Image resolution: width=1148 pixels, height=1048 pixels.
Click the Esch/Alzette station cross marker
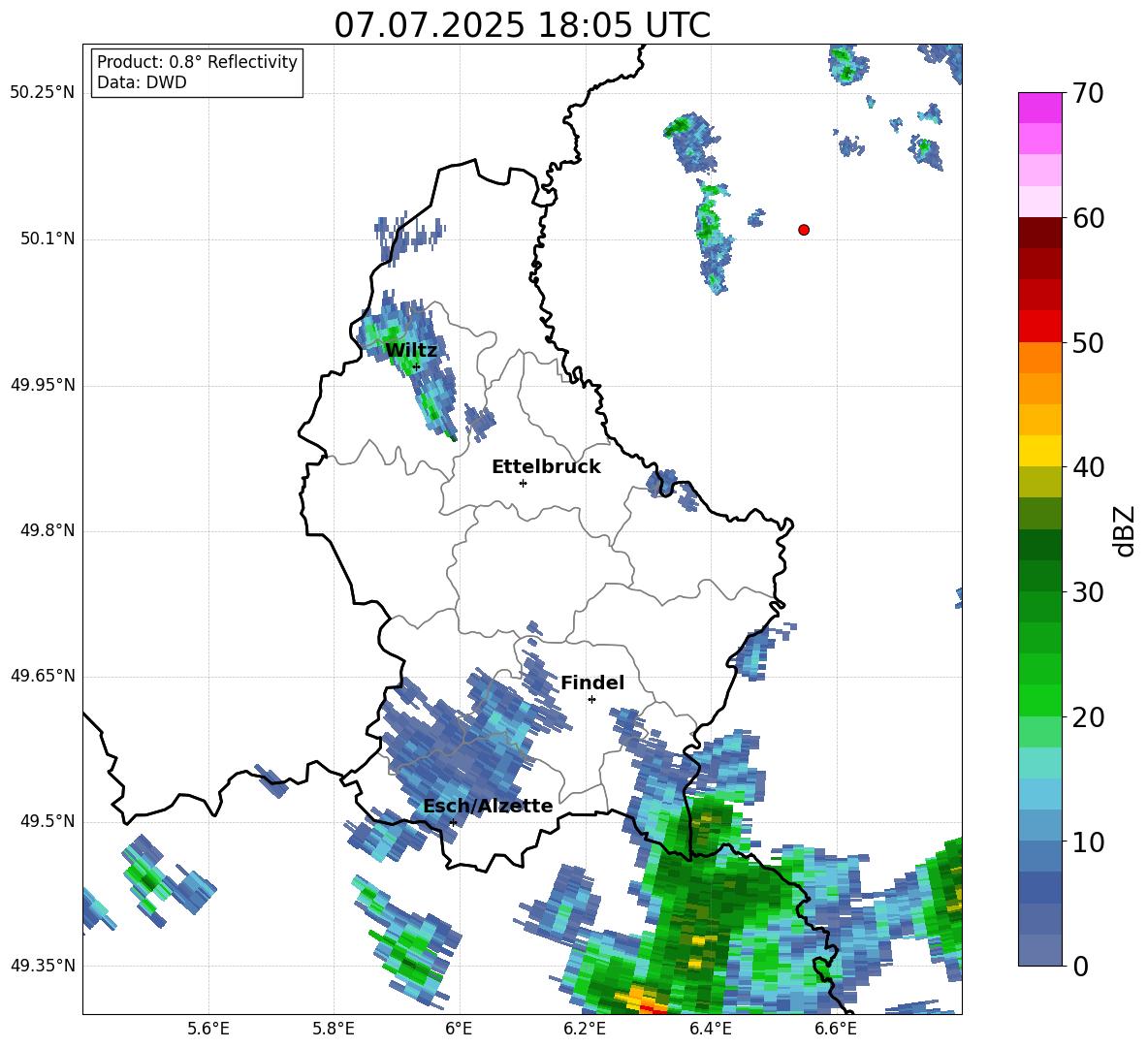point(453,822)
